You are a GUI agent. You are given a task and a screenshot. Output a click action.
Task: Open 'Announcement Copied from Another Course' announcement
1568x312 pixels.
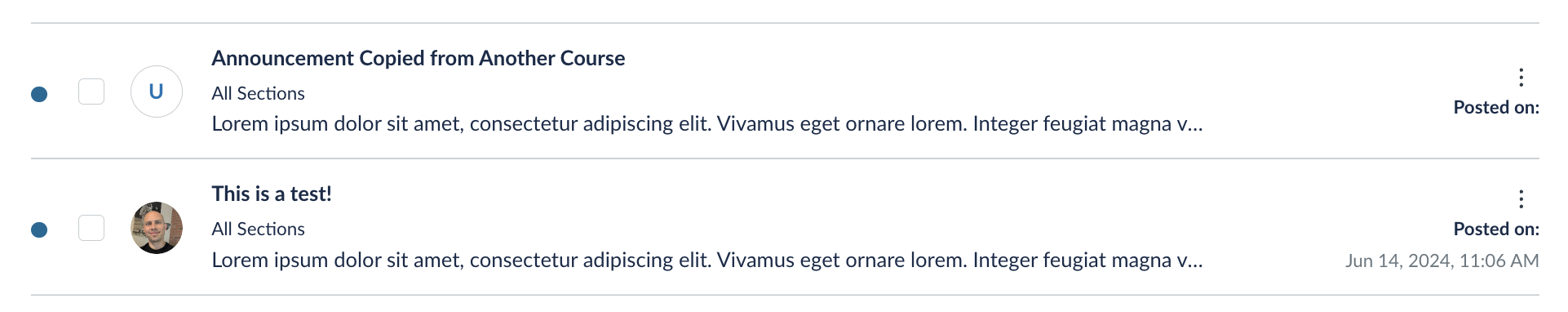[419, 58]
